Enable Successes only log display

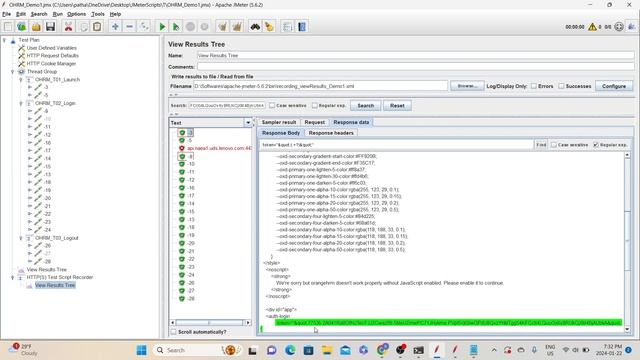coord(561,86)
